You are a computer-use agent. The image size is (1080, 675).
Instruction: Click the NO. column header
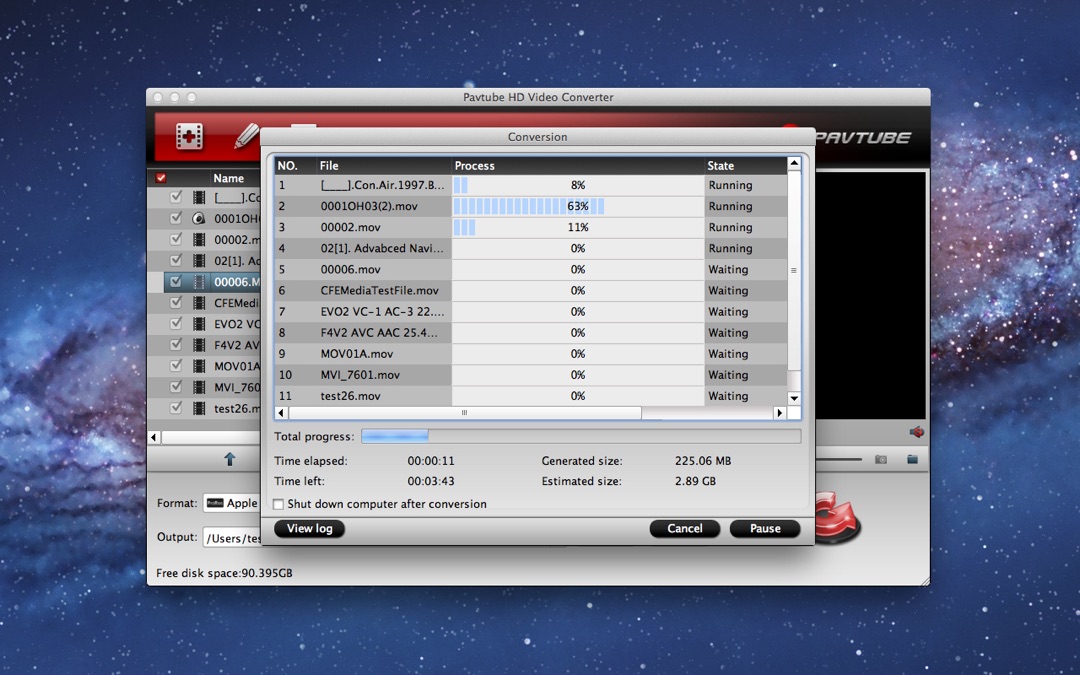(295, 165)
